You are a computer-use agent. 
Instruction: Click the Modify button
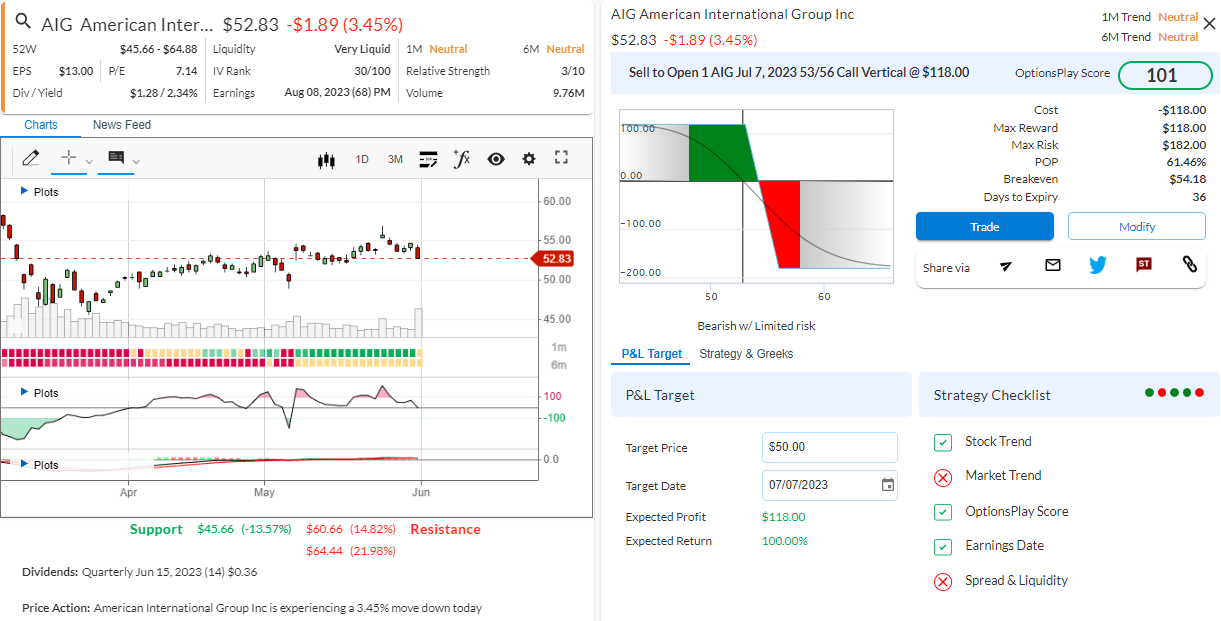pyautogui.click(x=1137, y=227)
